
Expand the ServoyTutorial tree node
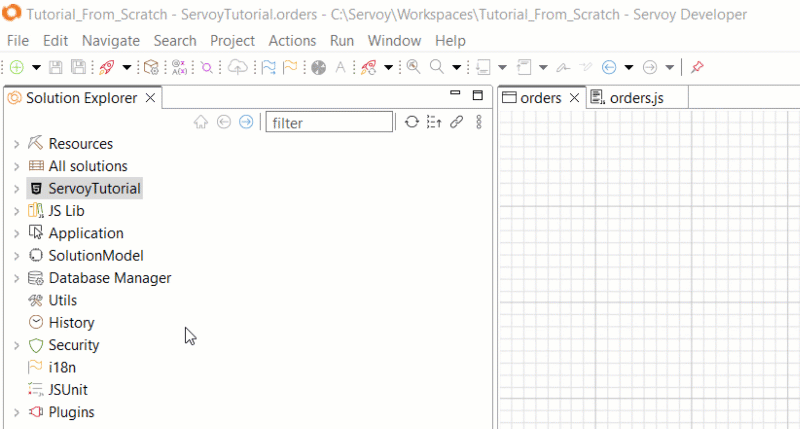(16, 189)
